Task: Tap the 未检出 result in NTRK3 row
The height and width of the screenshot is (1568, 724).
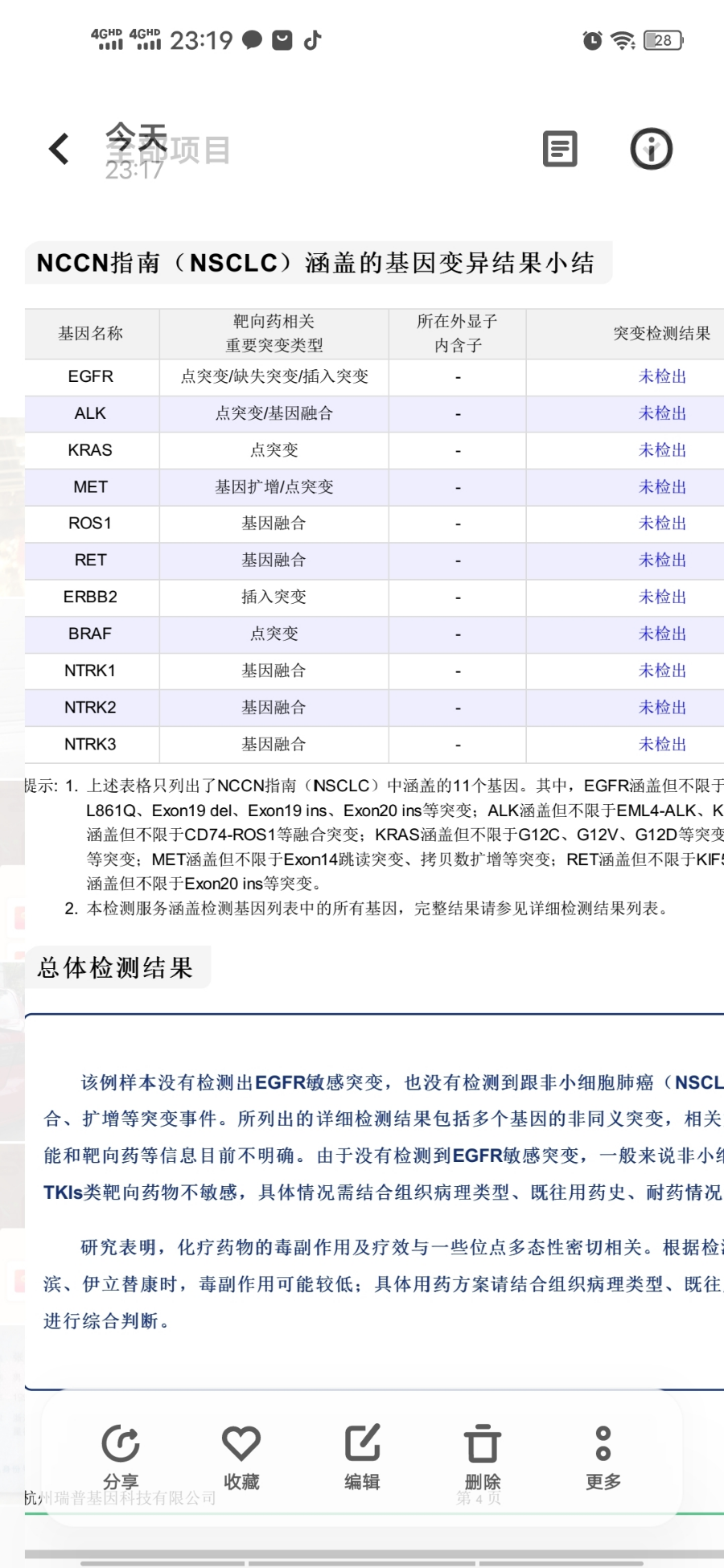Action: point(662,745)
